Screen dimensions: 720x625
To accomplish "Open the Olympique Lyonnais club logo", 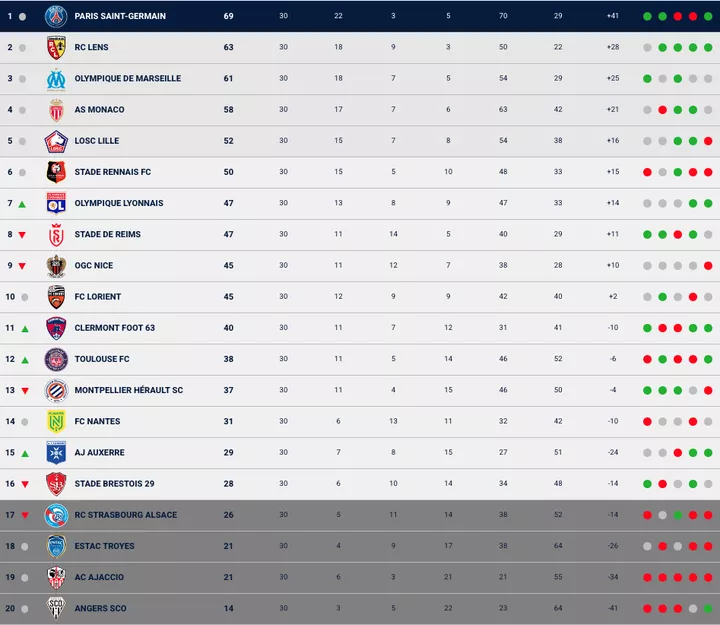I will coord(55,203).
